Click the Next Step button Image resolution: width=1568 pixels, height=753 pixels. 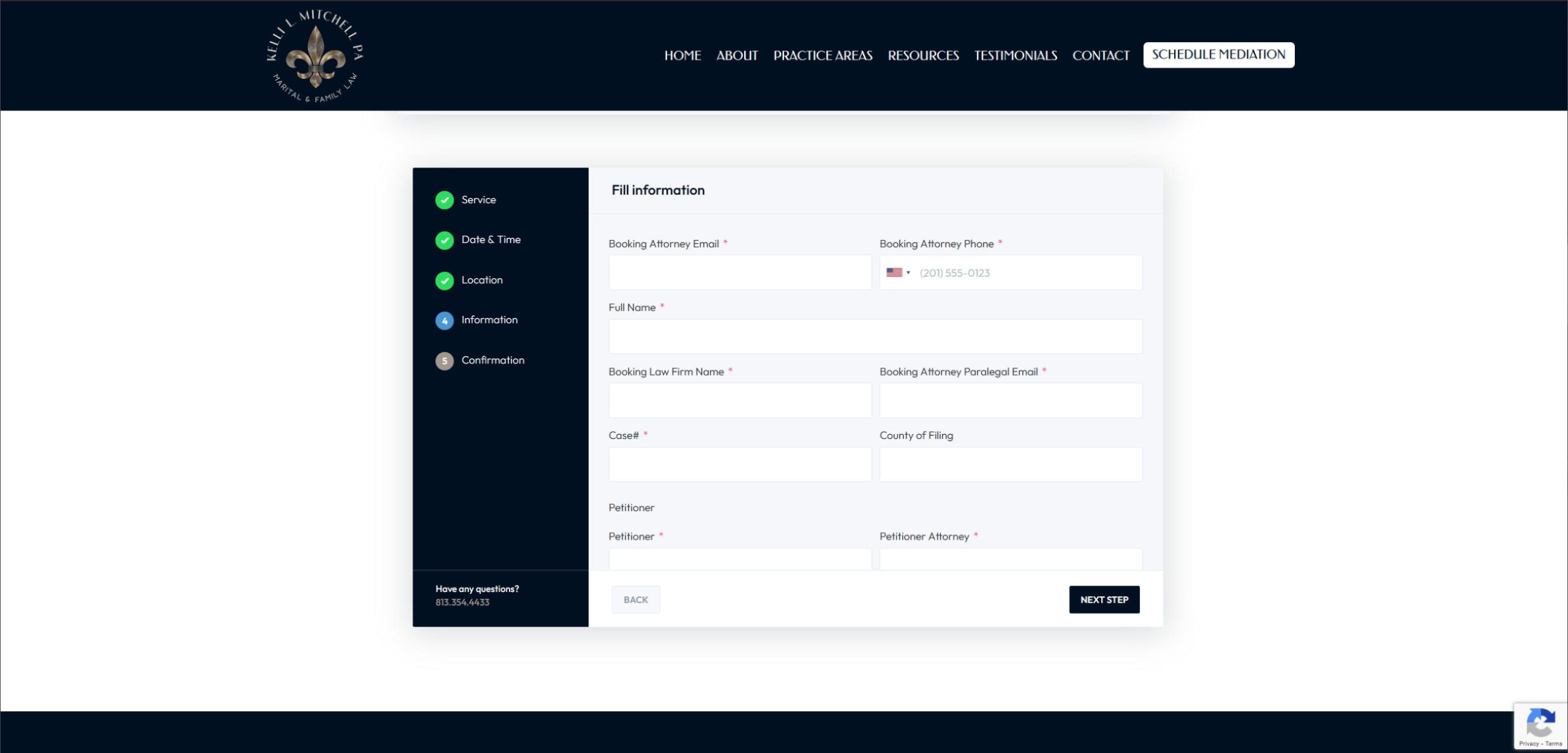tap(1104, 599)
